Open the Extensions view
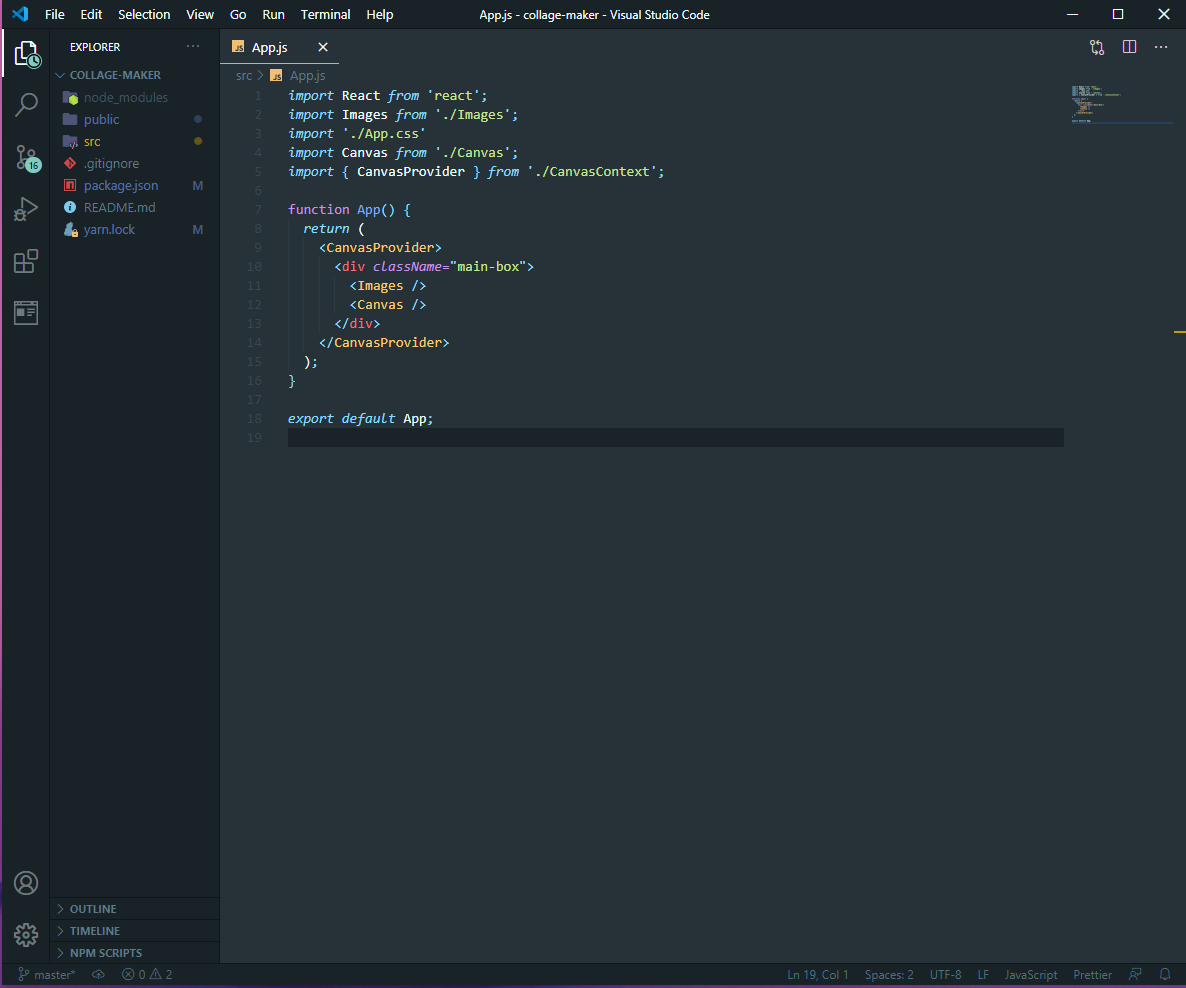Screen dimensions: 1186x988 25,261
